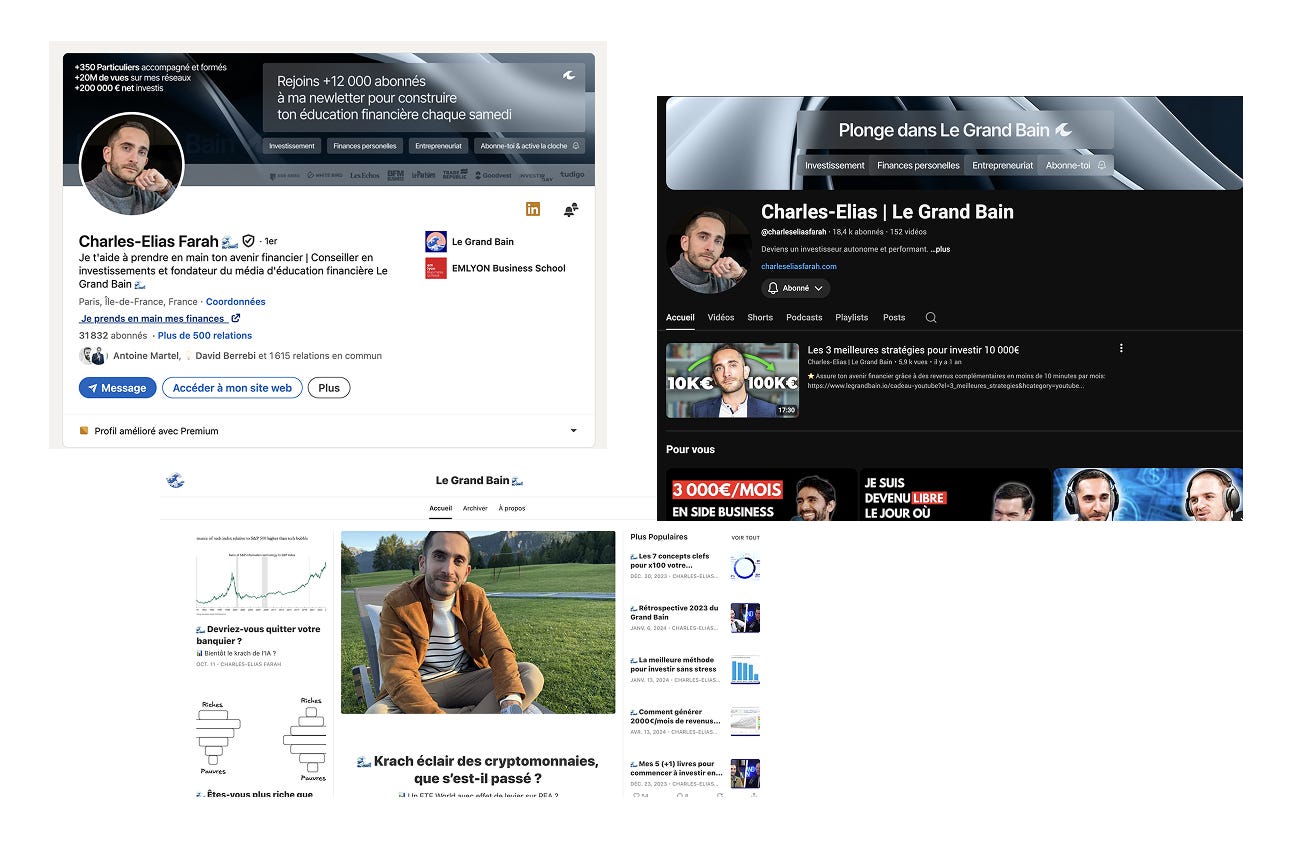
Task: Select the newsletter 'Accueil' tab
Action: 441,508
